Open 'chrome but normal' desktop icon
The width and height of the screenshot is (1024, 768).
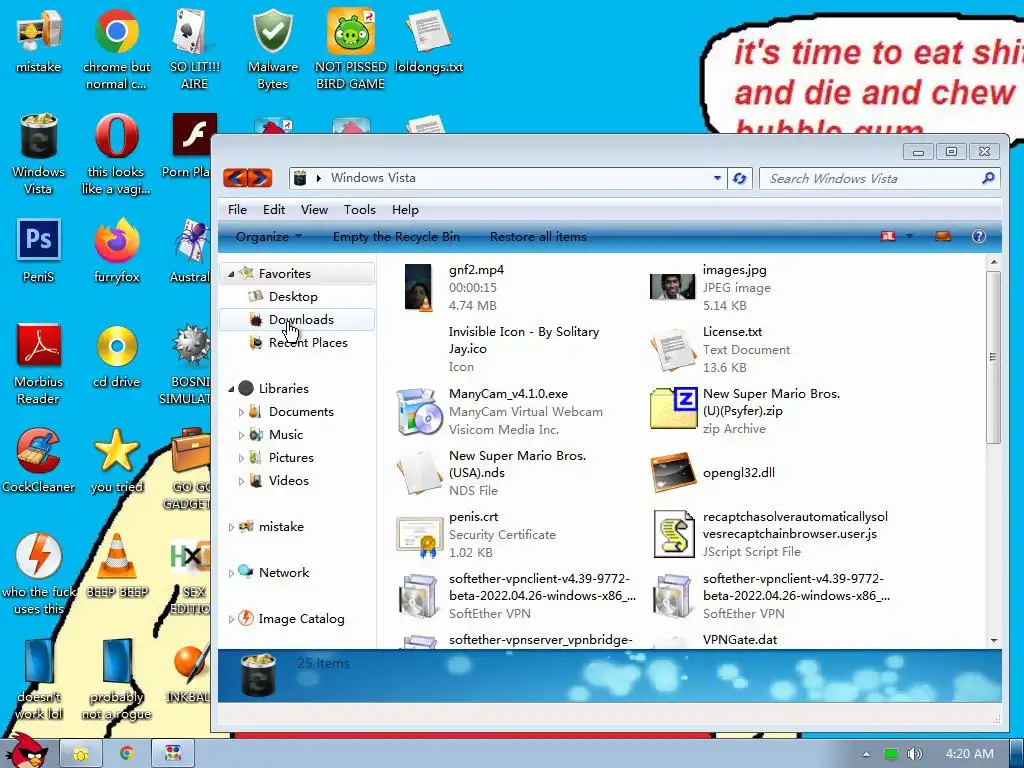tap(116, 49)
